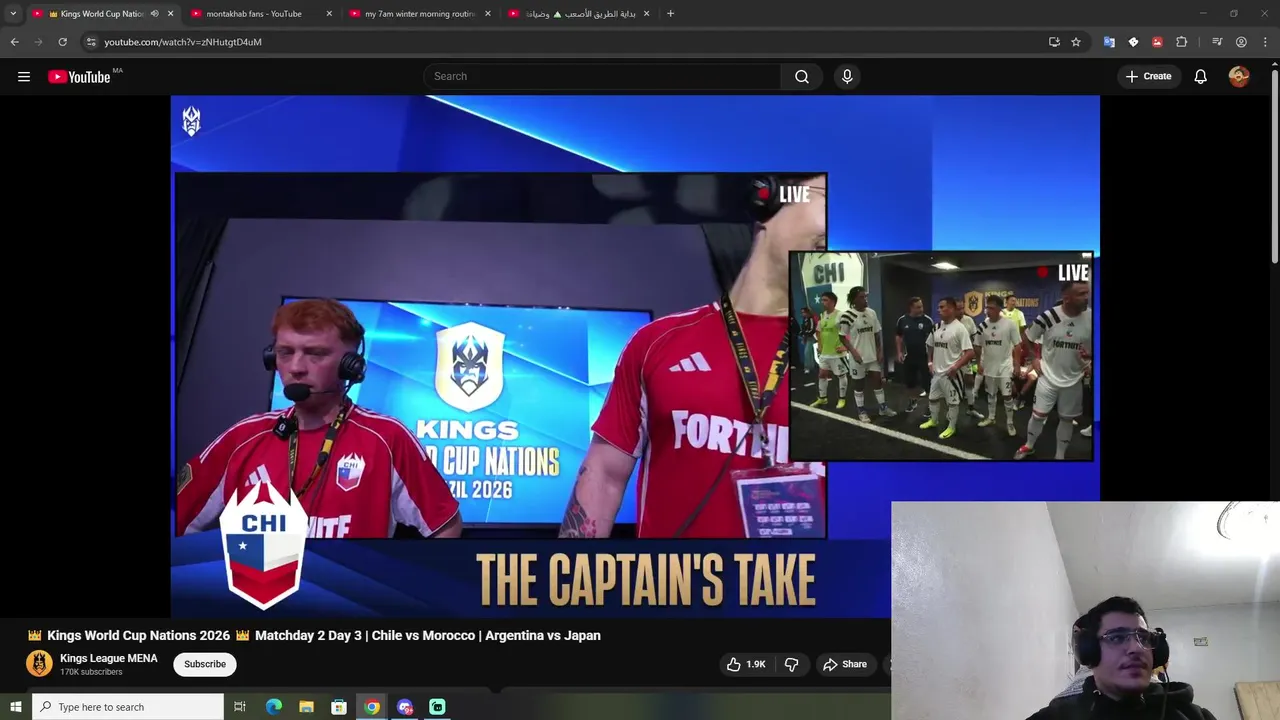Open File Explorer from the taskbar
Image resolution: width=1280 pixels, height=720 pixels.
point(307,707)
